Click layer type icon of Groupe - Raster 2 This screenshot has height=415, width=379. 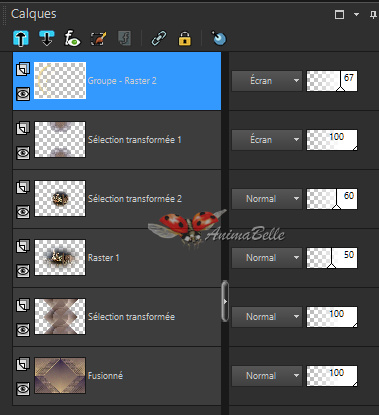[x=23, y=69]
